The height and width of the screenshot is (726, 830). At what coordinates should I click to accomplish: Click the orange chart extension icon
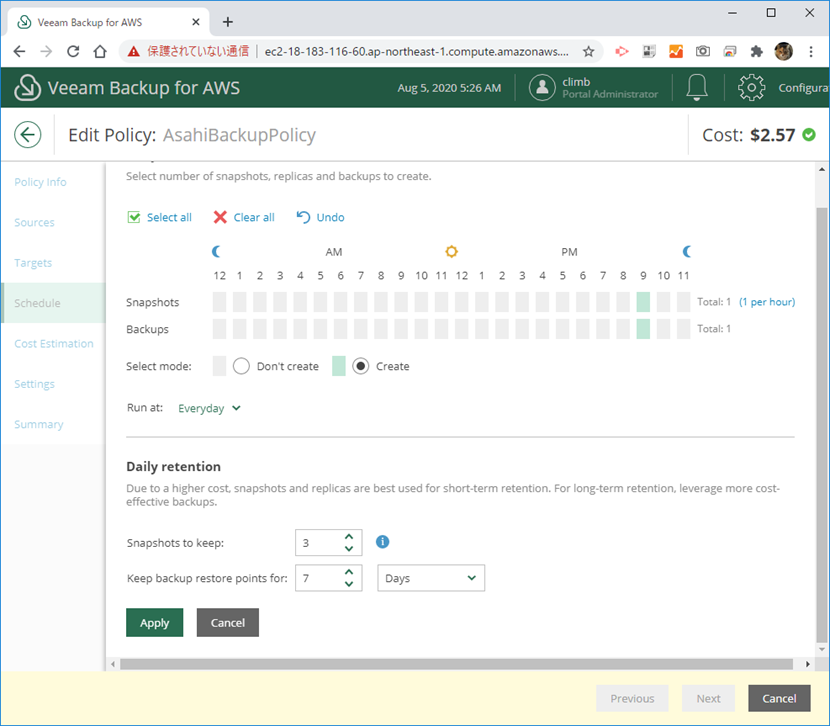(x=676, y=51)
